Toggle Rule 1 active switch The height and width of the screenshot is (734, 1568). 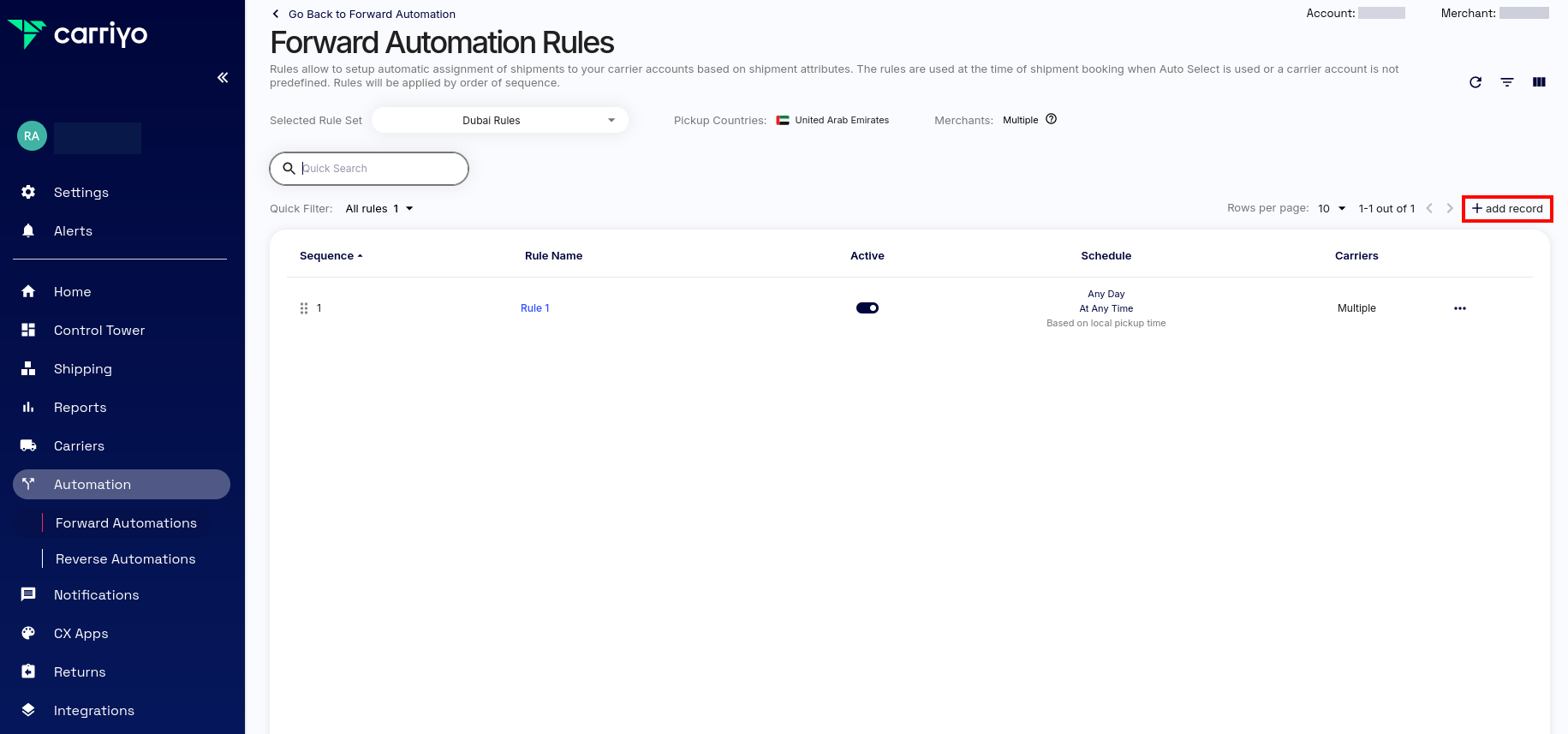(867, 308)
